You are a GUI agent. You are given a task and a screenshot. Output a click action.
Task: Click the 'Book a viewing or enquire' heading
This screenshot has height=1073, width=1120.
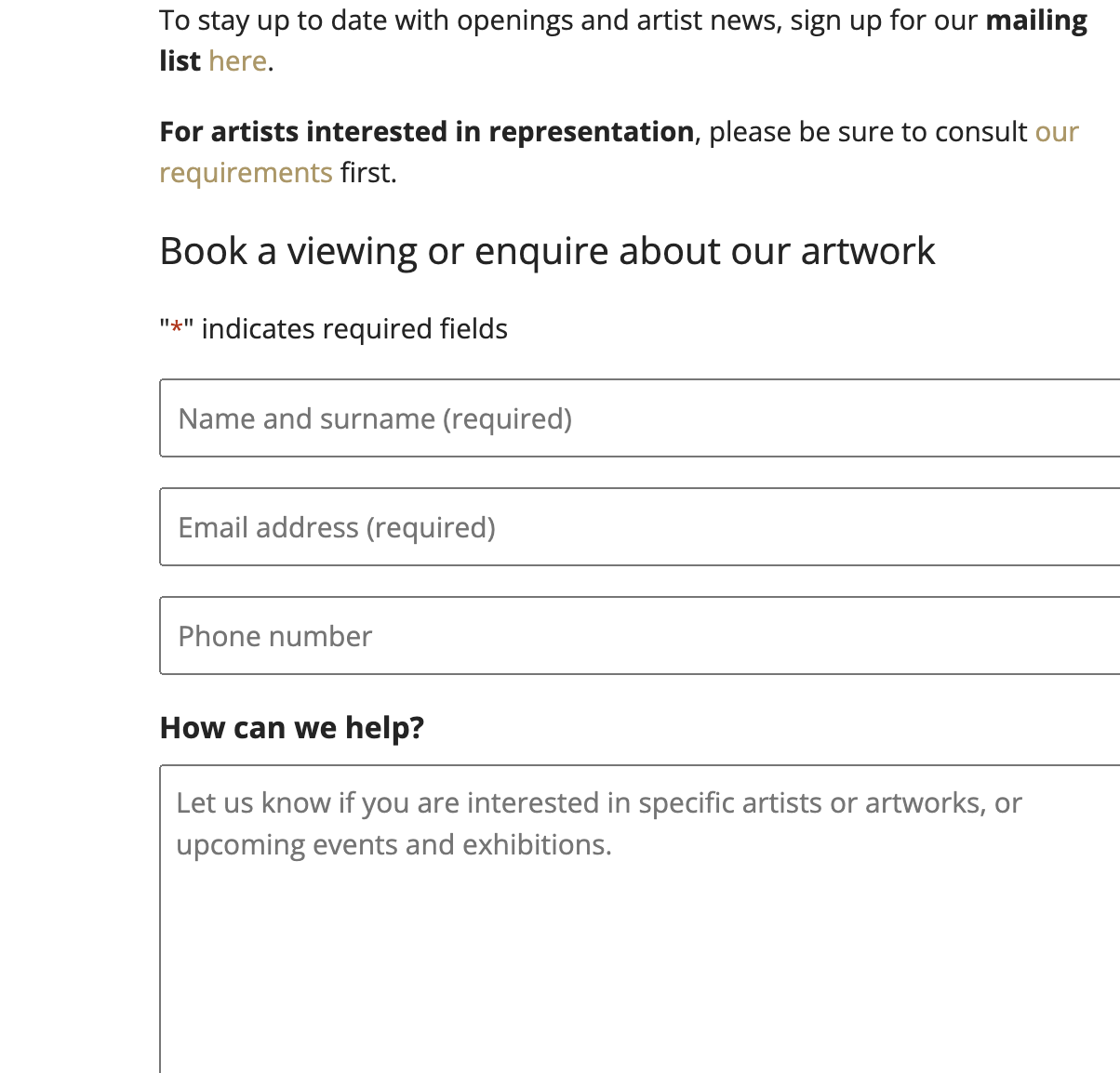click(547, 251)
